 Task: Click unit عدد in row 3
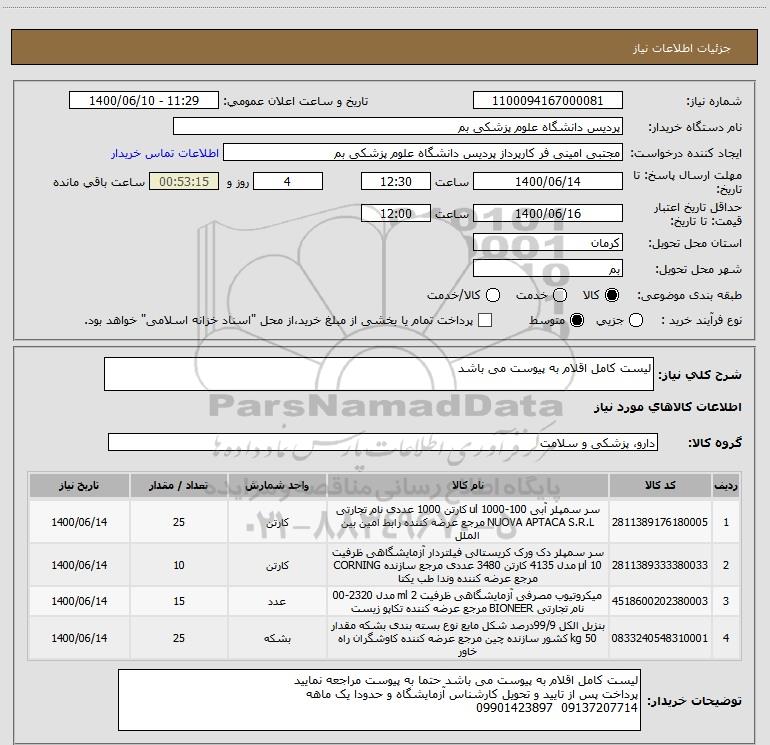277,601
